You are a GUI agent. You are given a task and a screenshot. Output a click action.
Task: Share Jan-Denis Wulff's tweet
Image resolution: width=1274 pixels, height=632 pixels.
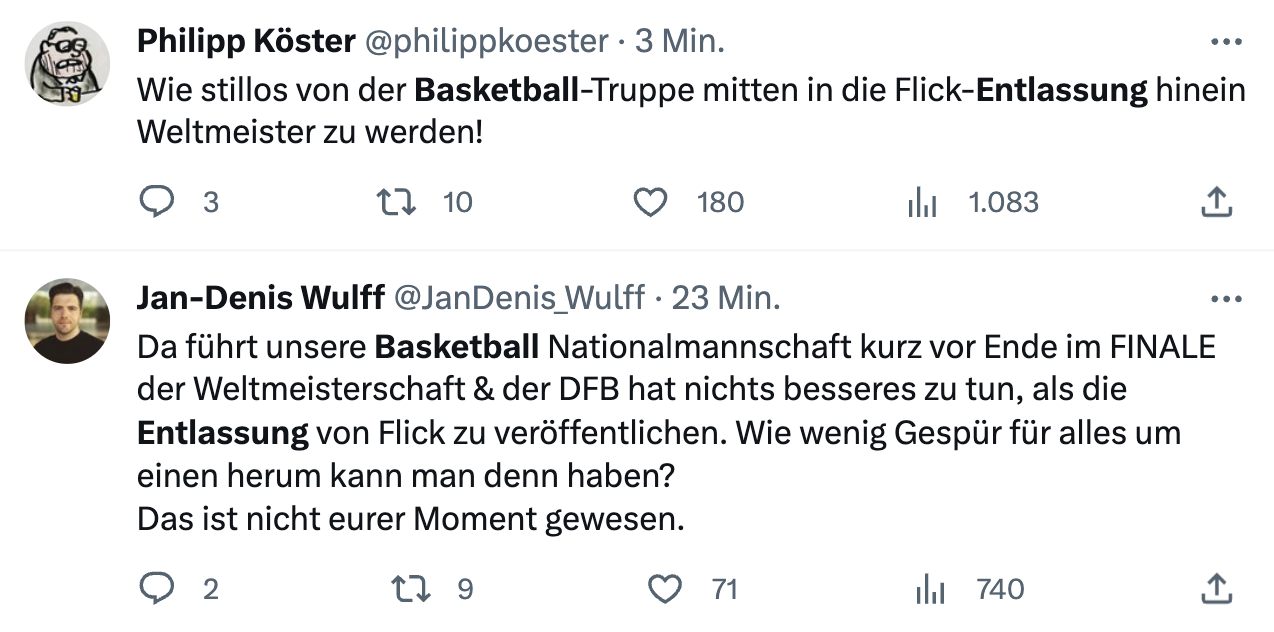tap(1215, 589)
